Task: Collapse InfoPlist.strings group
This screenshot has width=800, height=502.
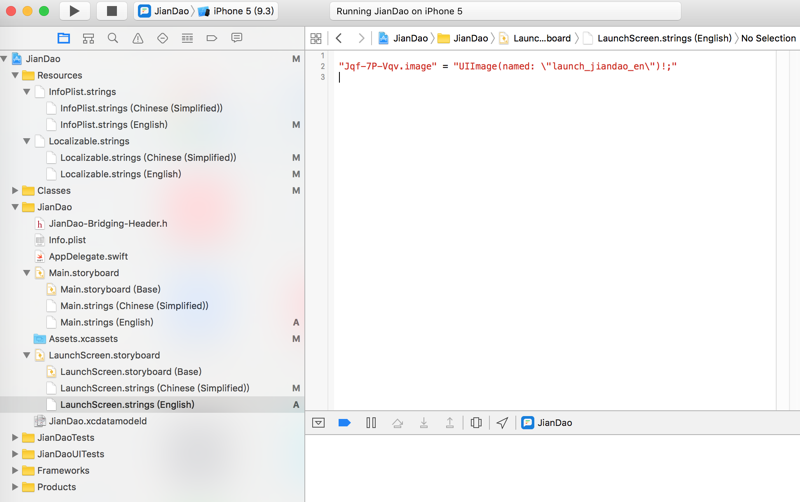Action: tap(27, 92)
